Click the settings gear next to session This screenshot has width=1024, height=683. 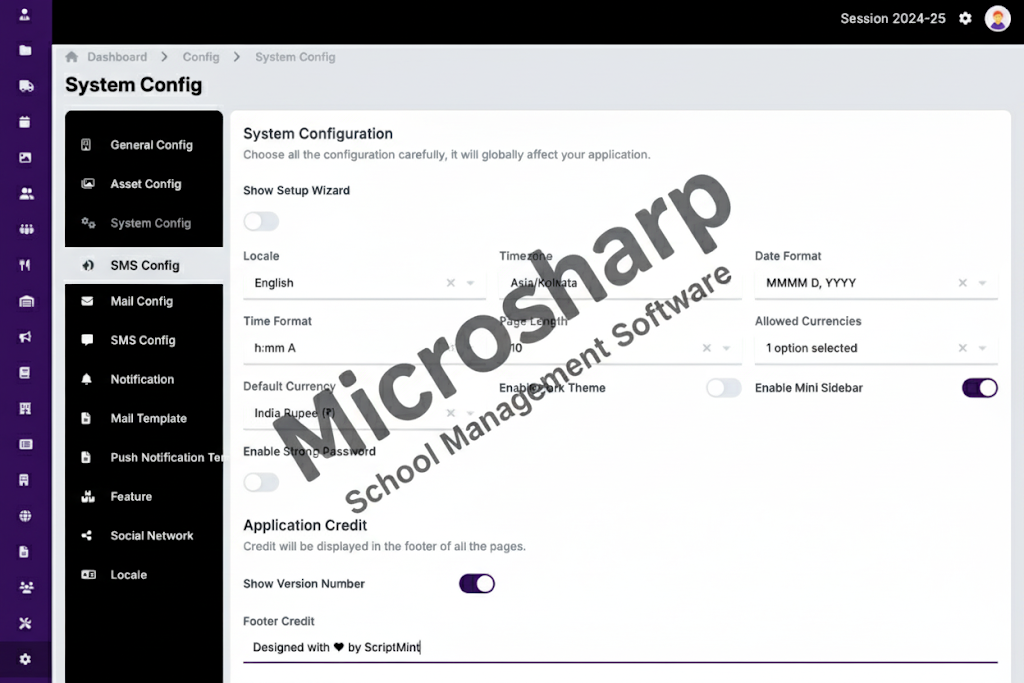point(965,19)
